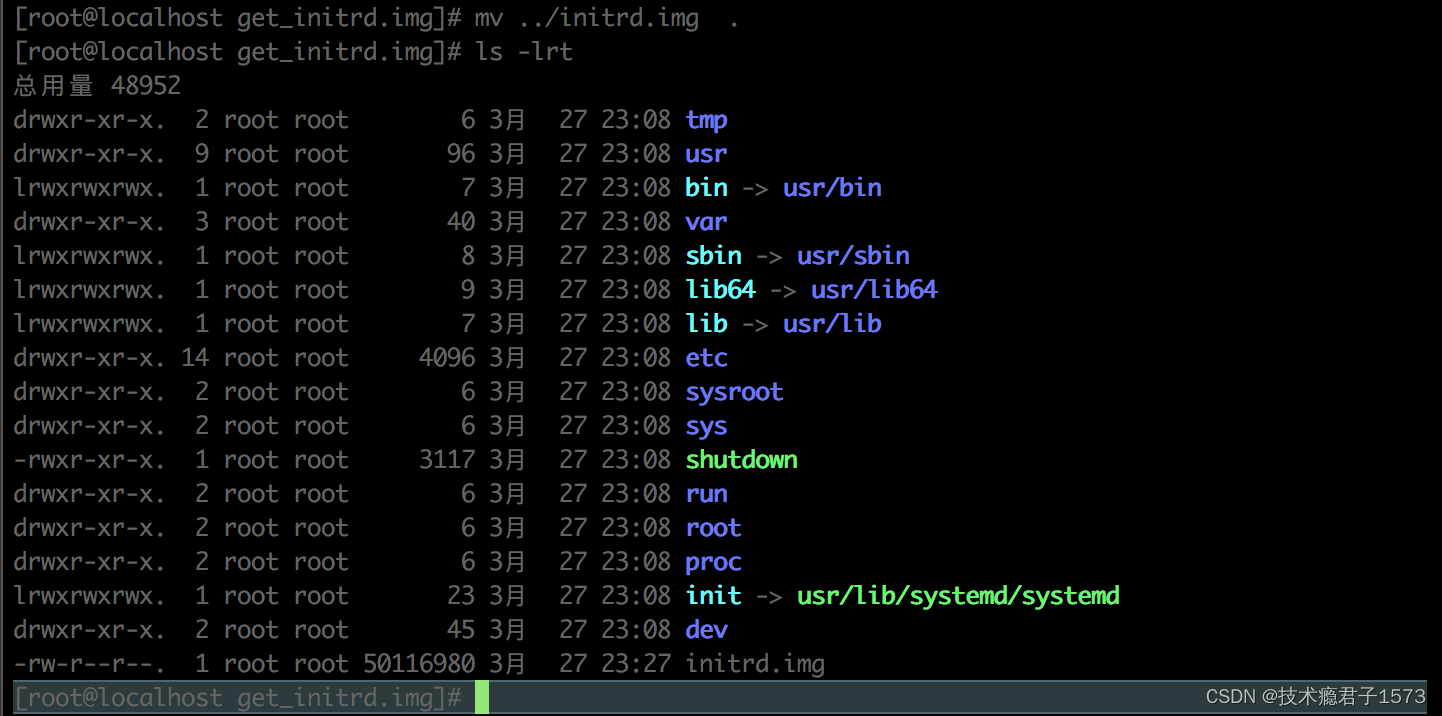Select the usr directory entry
The width and height of the screenshot is (1442, 716).
(706, 153)
